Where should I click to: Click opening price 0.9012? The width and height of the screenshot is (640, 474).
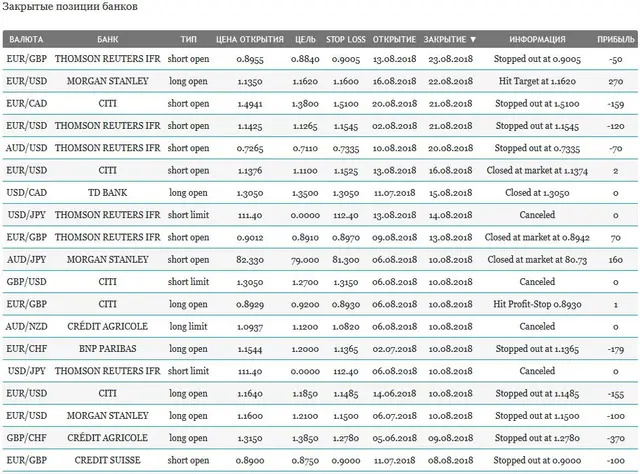[250, 238]
